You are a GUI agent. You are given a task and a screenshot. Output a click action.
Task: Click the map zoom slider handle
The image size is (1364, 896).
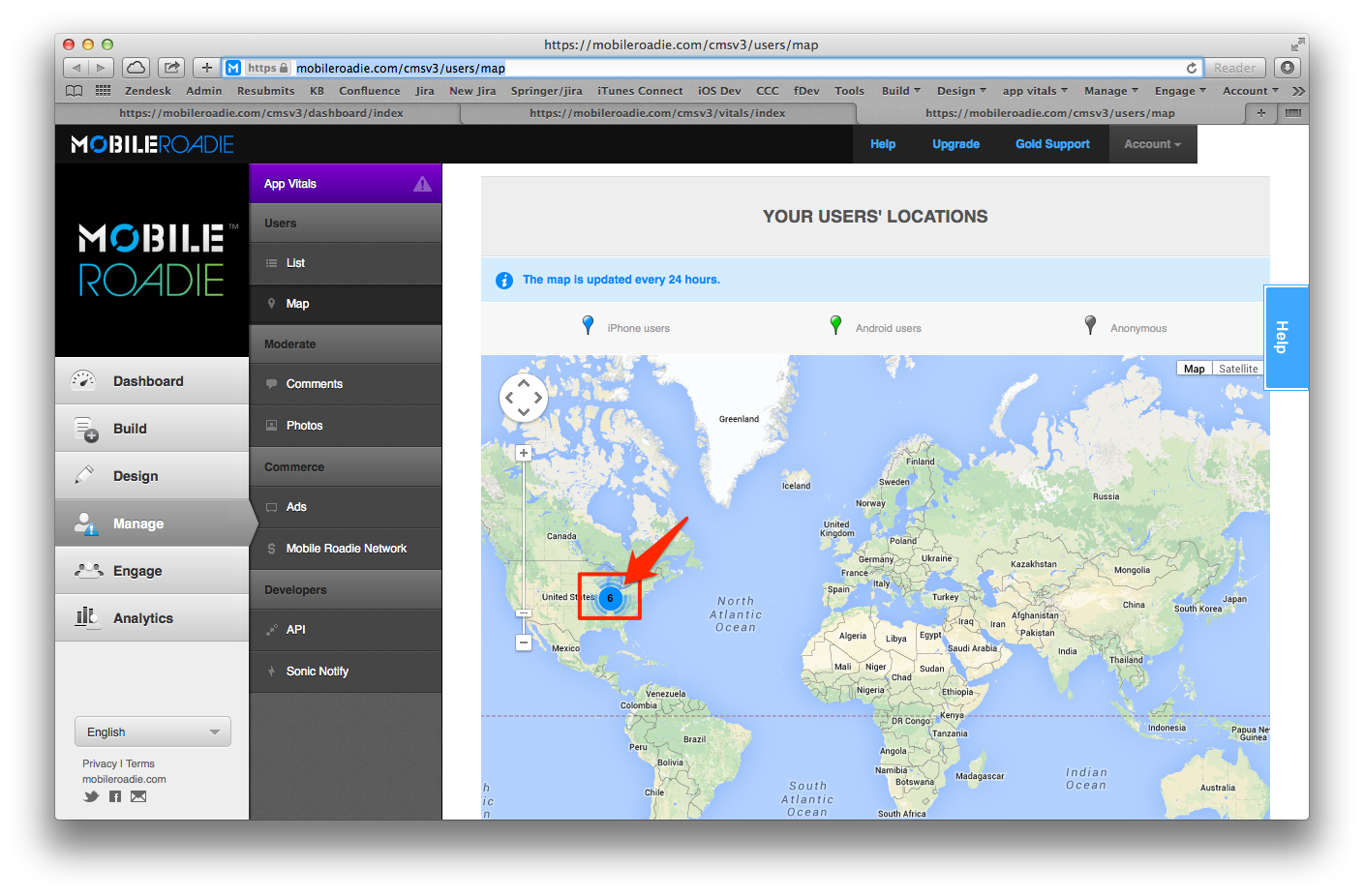coord(524,613)
